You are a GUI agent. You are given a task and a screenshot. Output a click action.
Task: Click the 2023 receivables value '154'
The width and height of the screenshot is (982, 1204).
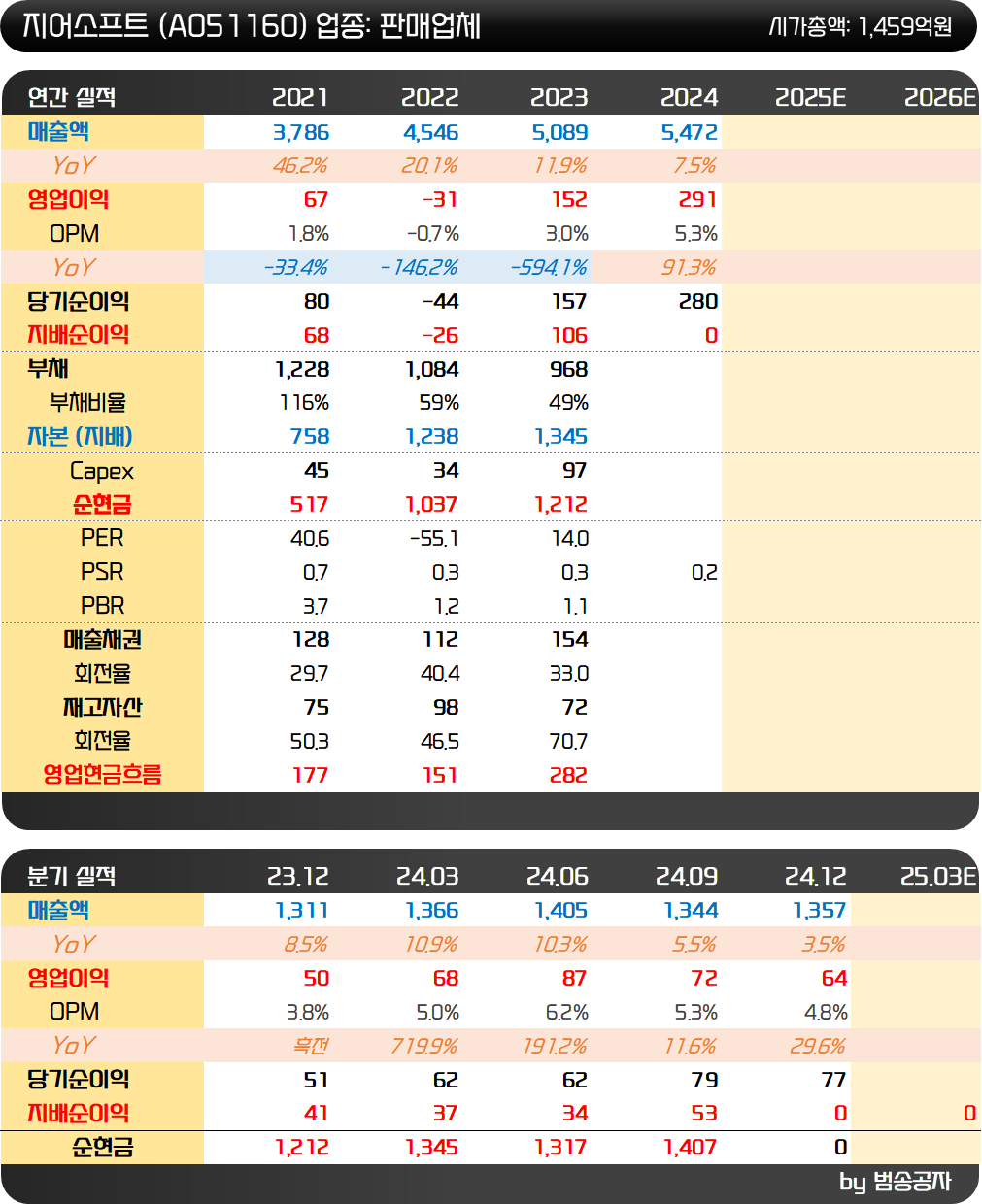[569, 640]
